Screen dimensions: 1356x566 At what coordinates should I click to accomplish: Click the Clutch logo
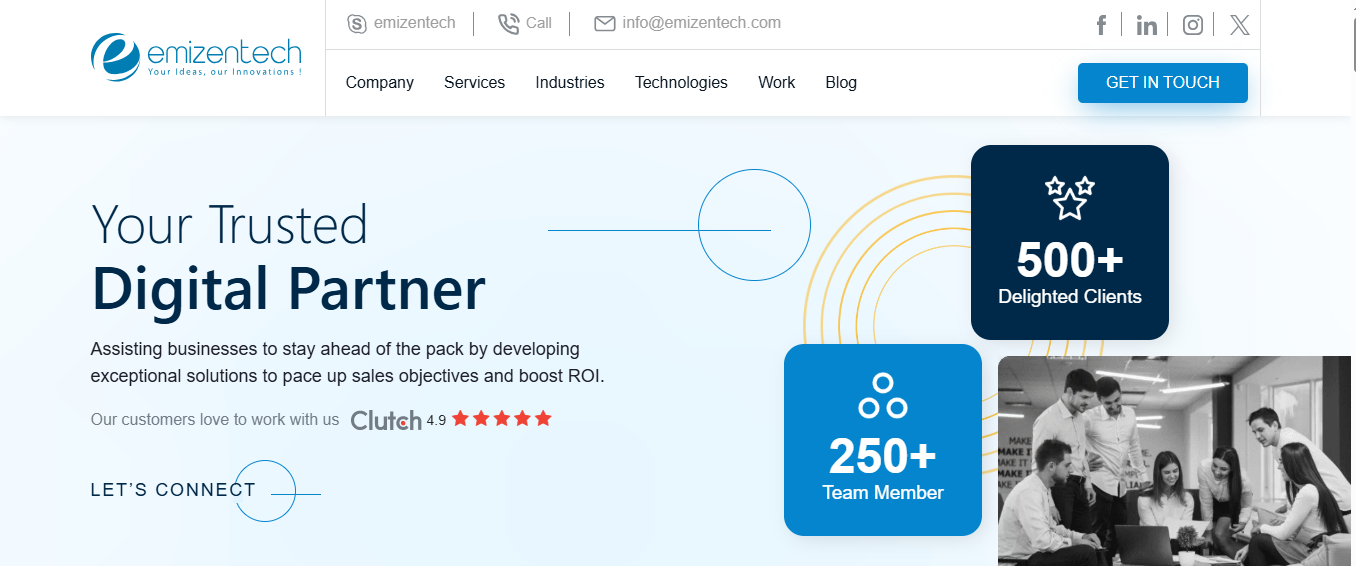coord(386,420)
